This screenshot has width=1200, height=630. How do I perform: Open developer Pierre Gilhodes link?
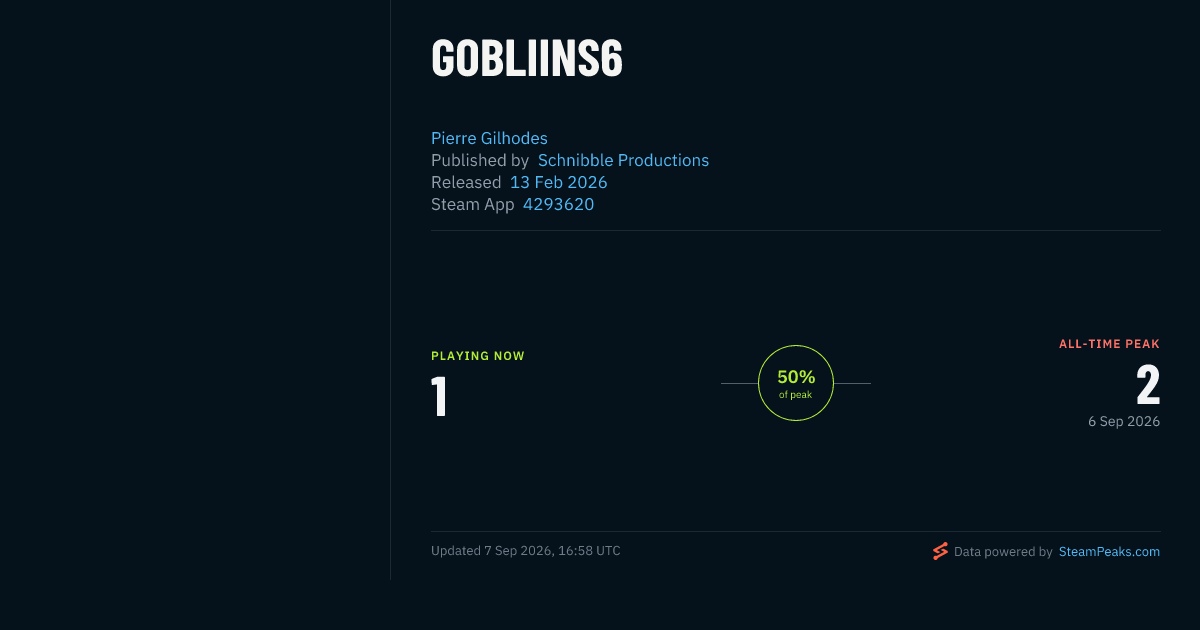489,138
